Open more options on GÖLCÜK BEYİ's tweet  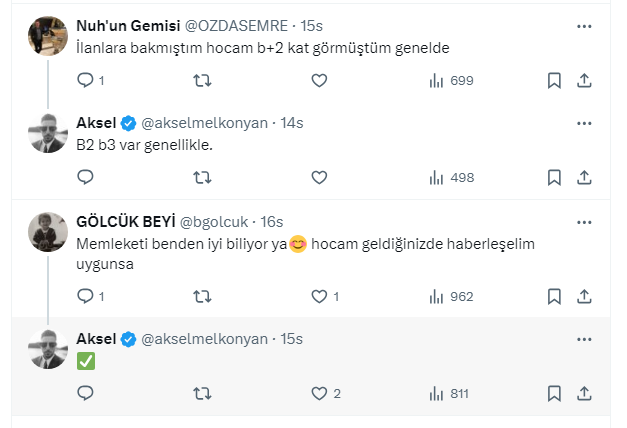tap(584, 221)
